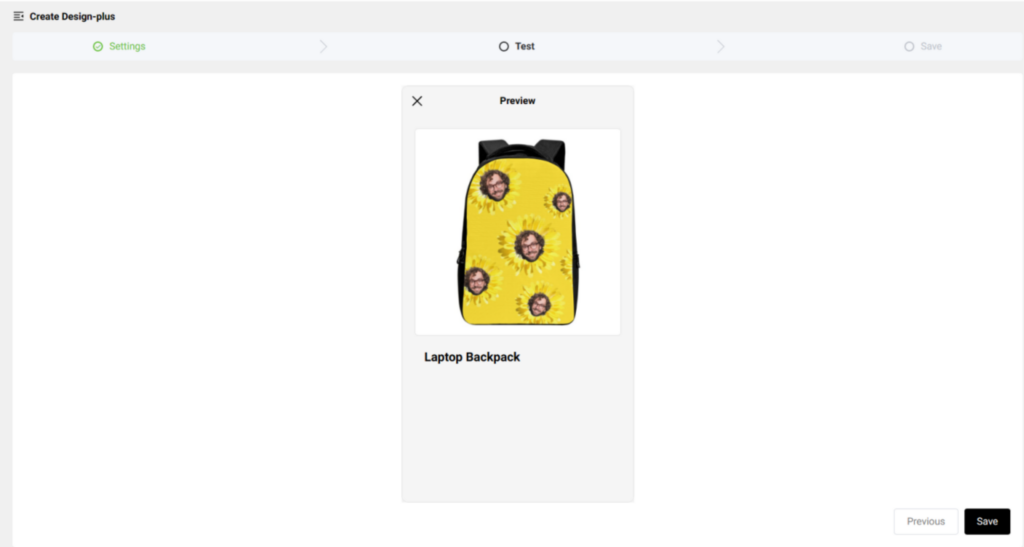Open the Save step label in stepper
Screen dimensions: 1024x547
coord(931,46)
